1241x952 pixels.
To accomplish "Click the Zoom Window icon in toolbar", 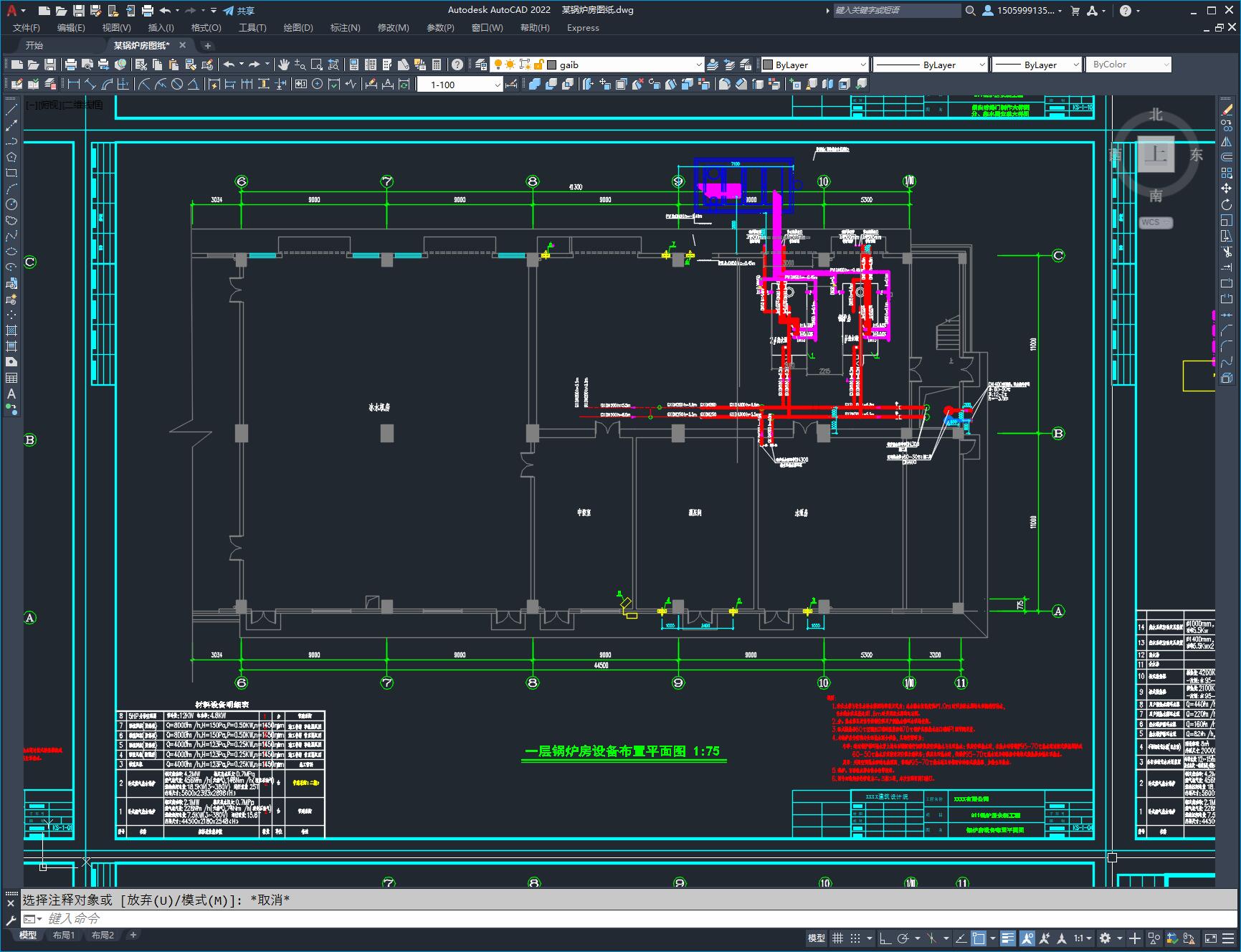I will pos(316,65).
